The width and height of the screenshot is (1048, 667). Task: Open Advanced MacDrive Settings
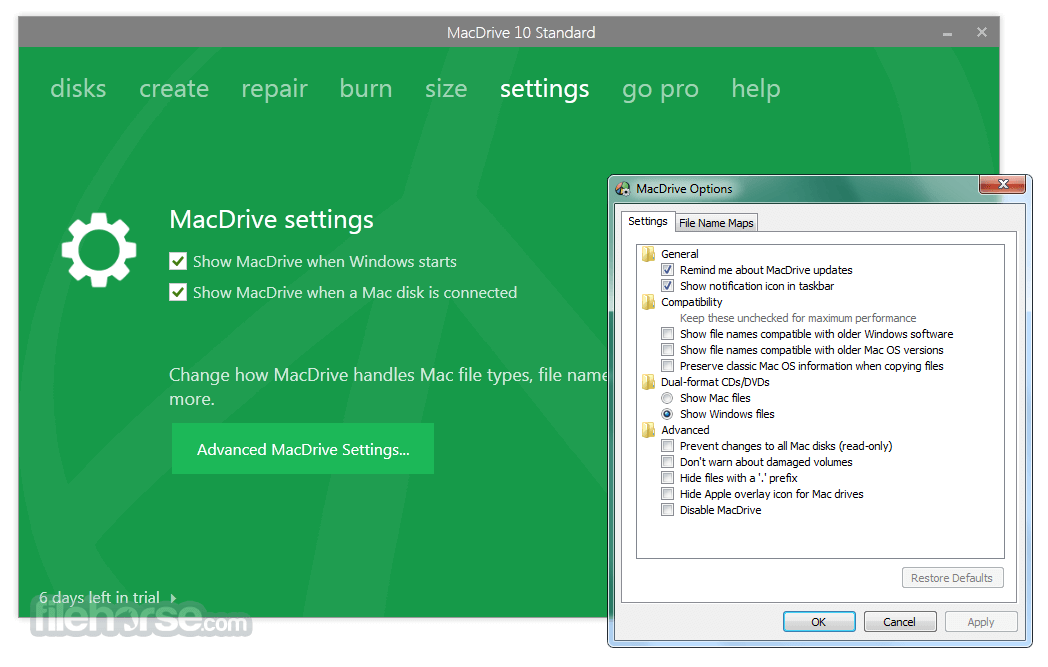pos(303,449)
